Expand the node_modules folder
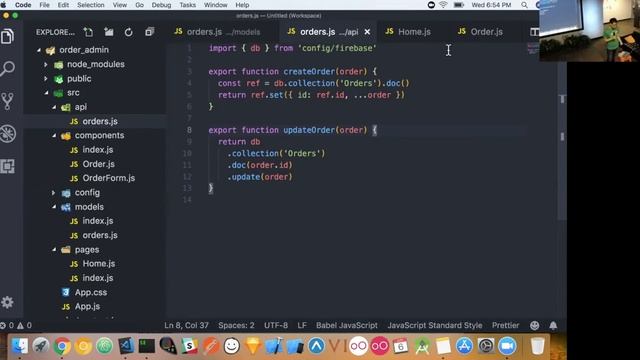 (x=46, y=64)
